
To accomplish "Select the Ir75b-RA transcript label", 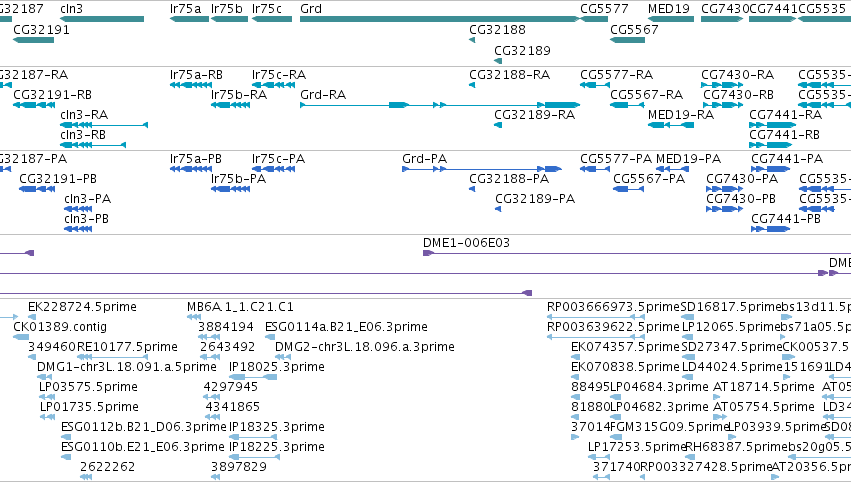I will click(x=239, y=94).
